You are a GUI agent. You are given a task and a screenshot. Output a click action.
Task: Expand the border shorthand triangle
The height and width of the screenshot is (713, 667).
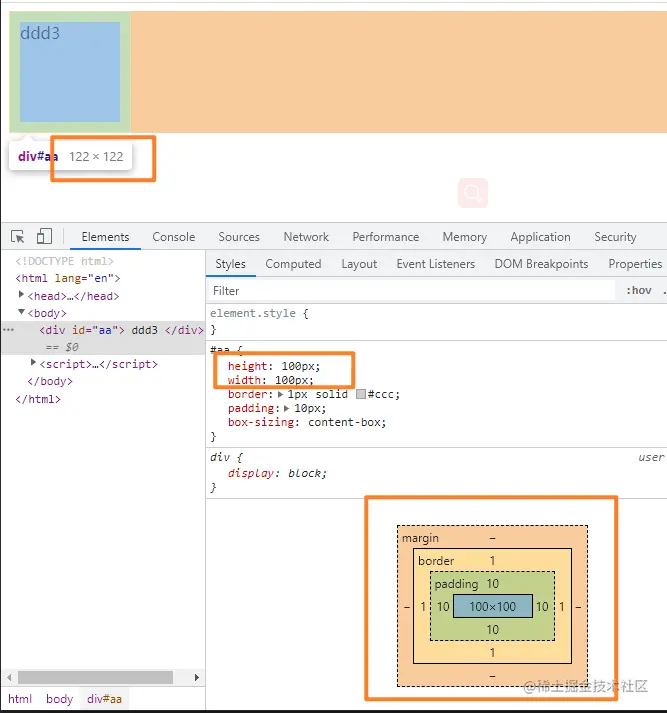281,394
